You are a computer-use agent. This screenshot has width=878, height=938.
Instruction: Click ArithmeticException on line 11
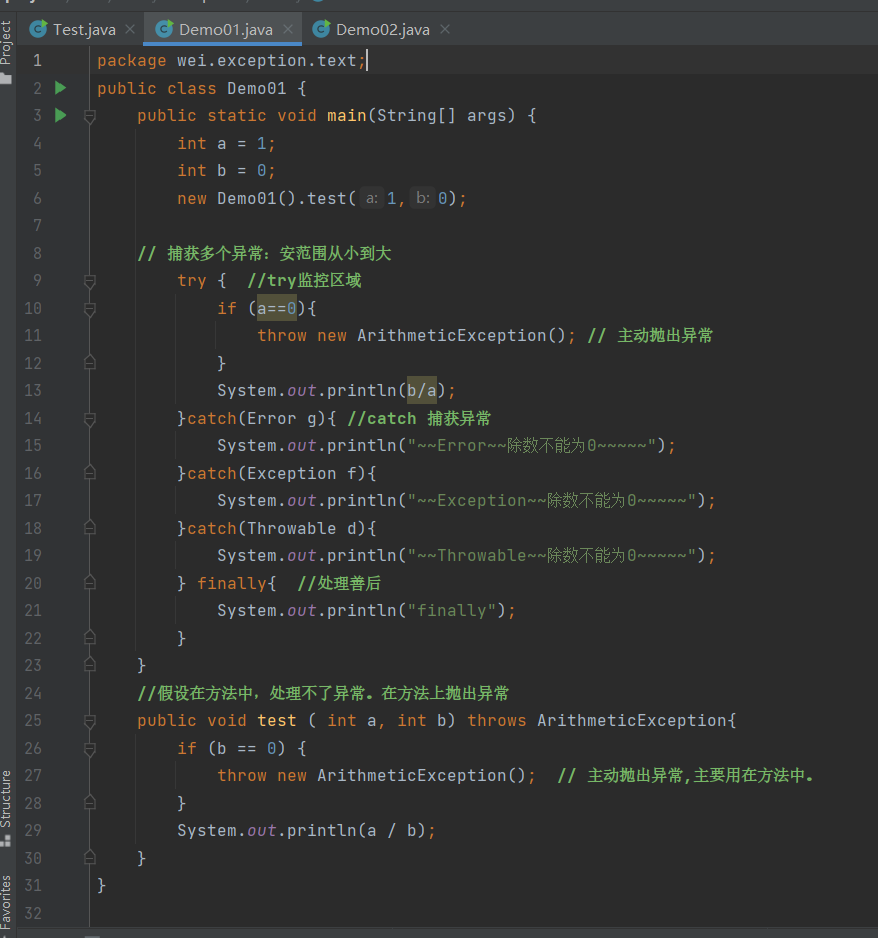coord(452,336)
